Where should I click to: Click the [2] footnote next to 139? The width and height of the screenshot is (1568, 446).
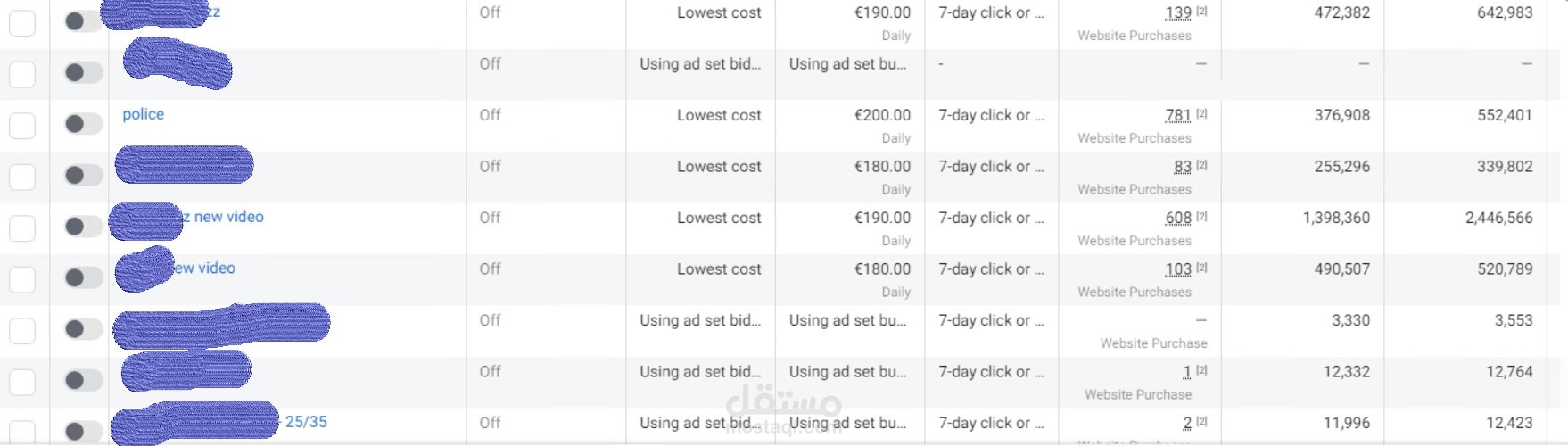[1201, 11]
